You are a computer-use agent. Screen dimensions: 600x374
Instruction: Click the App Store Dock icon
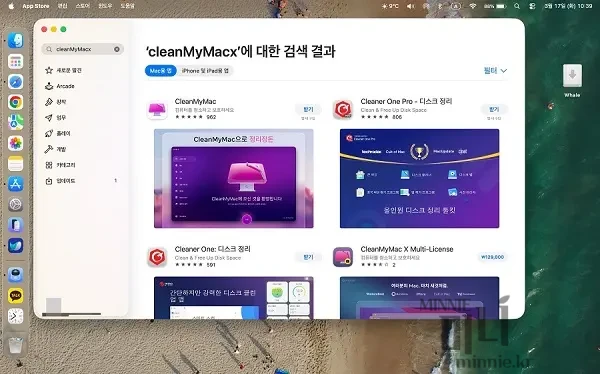[16, 184]
